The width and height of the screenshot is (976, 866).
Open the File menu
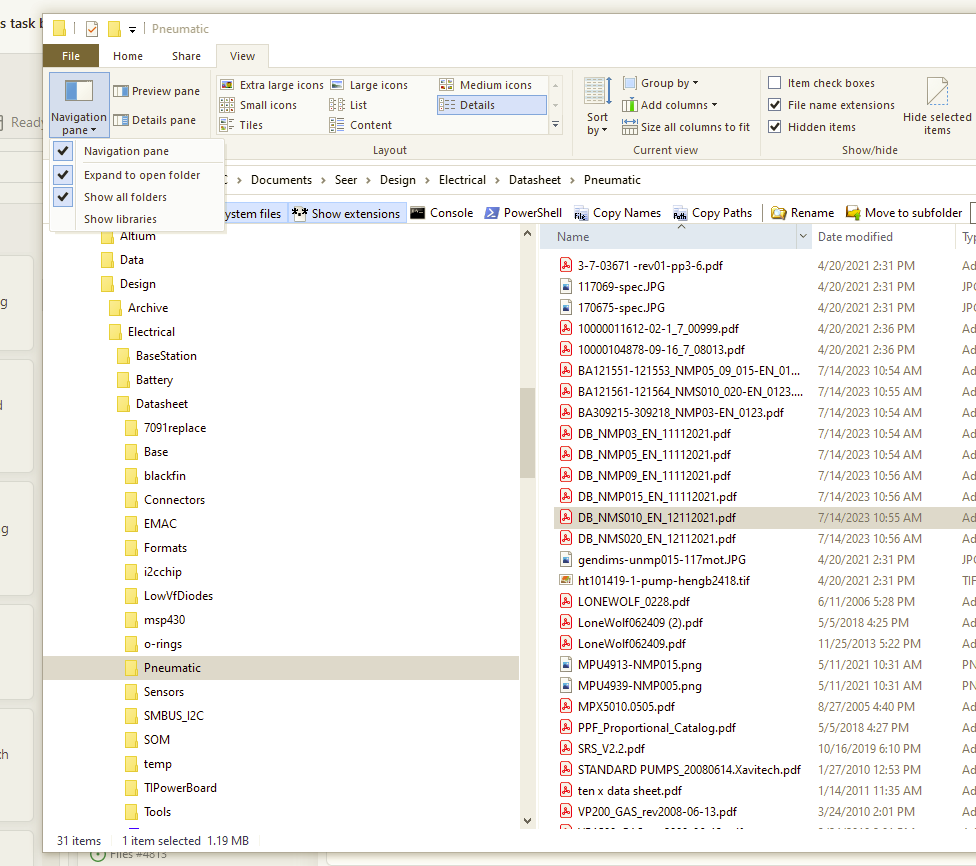pos(71,56)
